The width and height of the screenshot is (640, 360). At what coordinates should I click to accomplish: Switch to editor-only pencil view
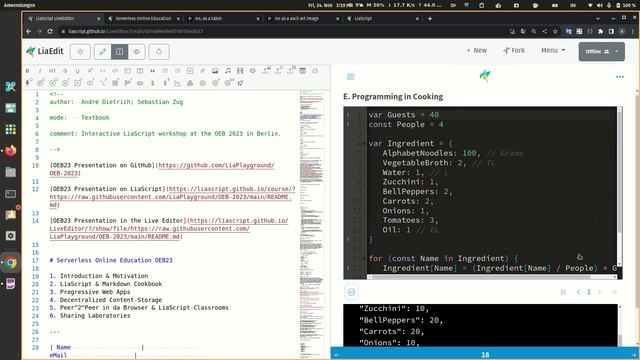pyautogui.click(x=102, y=52)
